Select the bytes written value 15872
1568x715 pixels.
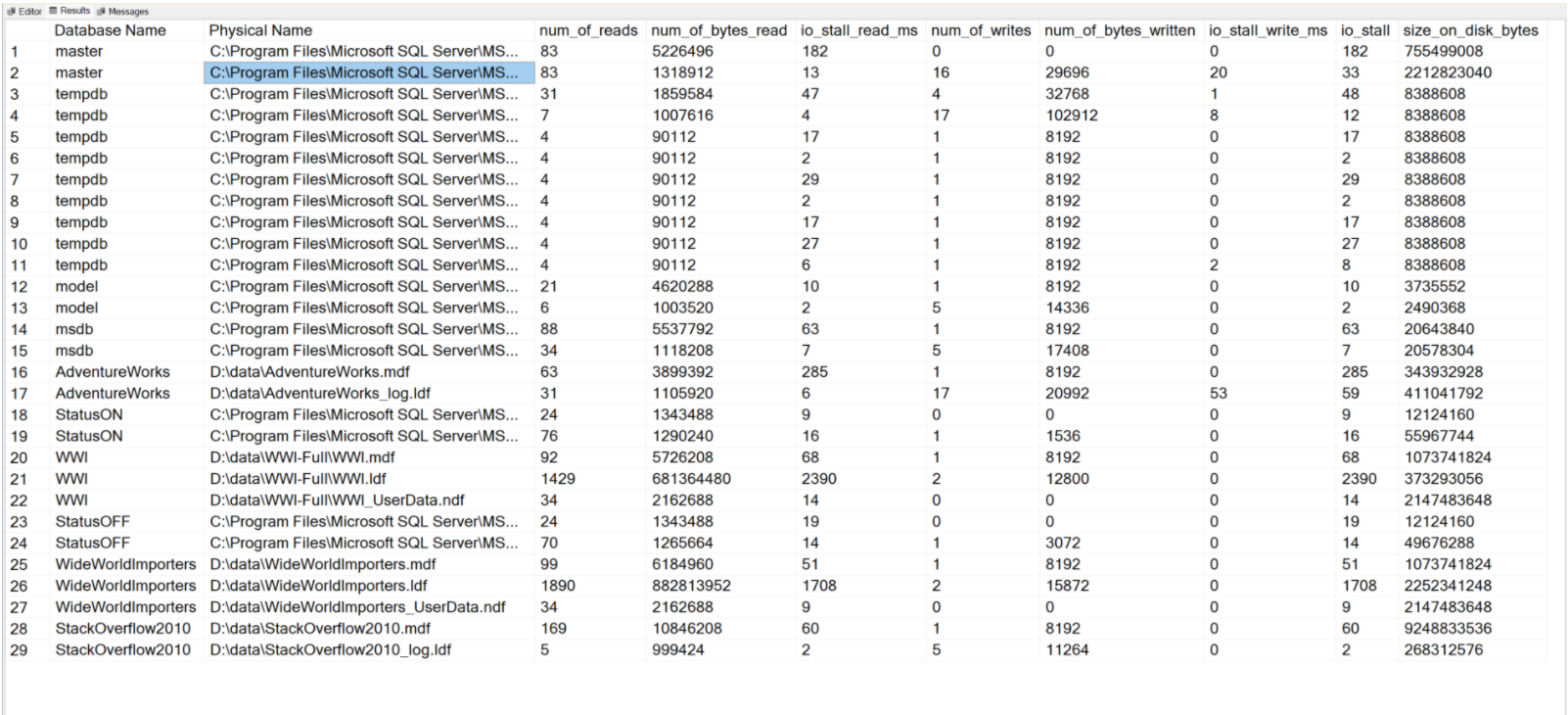click(1067, 586)
